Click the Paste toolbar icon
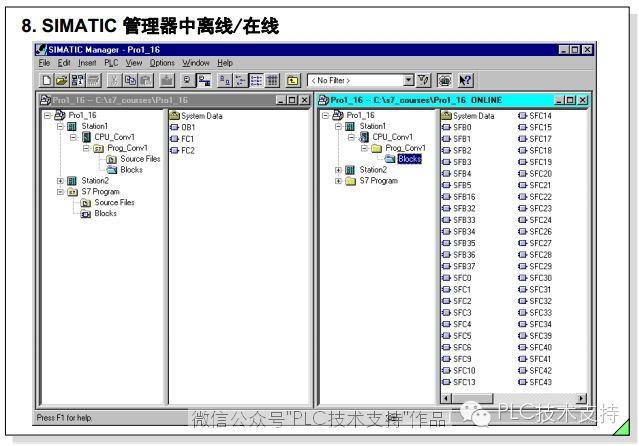This screenshot has height=446, width=639. click(x=146, y=80)
